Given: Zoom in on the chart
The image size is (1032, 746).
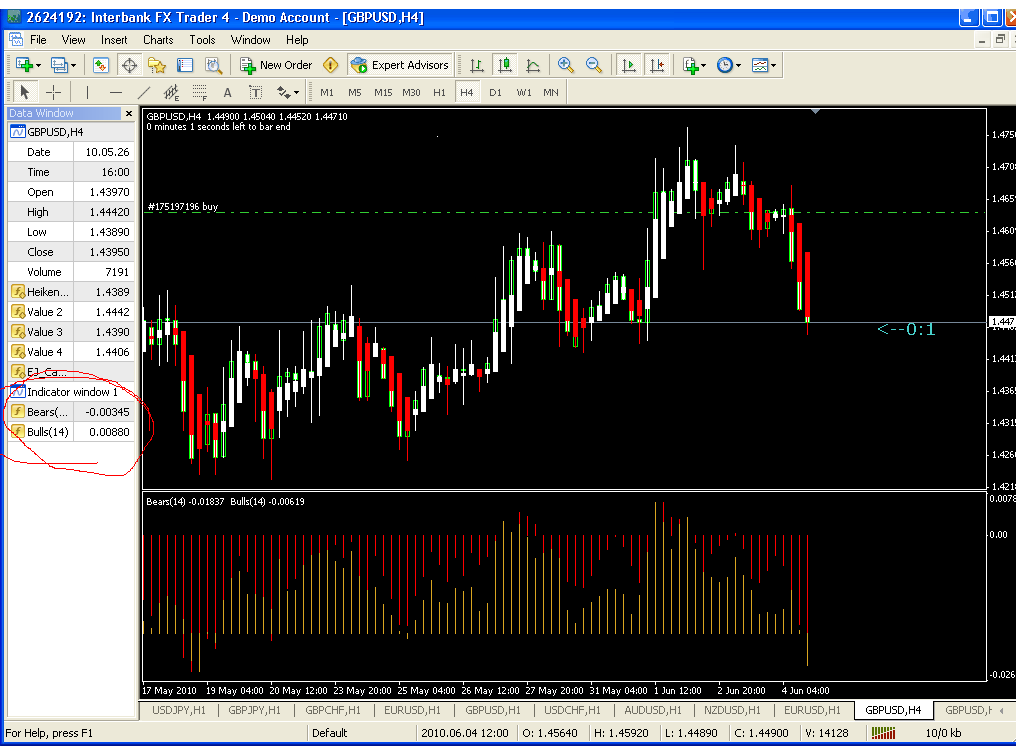Looking at the screenshot, I should click(565, 65).
